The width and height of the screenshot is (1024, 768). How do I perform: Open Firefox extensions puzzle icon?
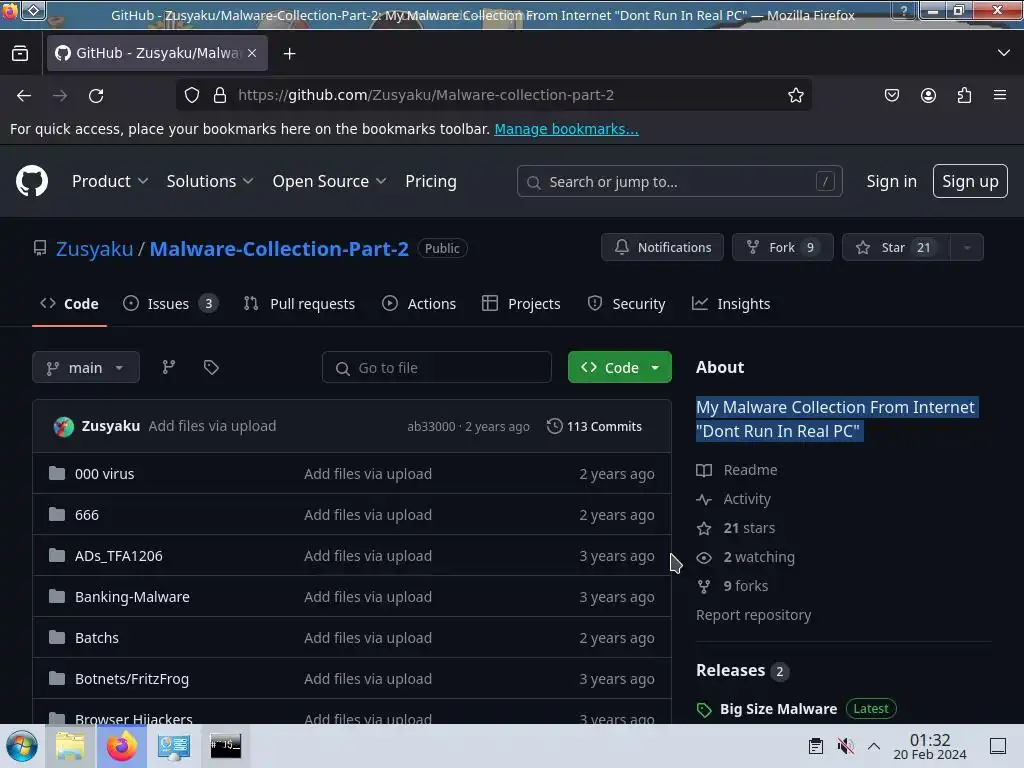point(964,95)
